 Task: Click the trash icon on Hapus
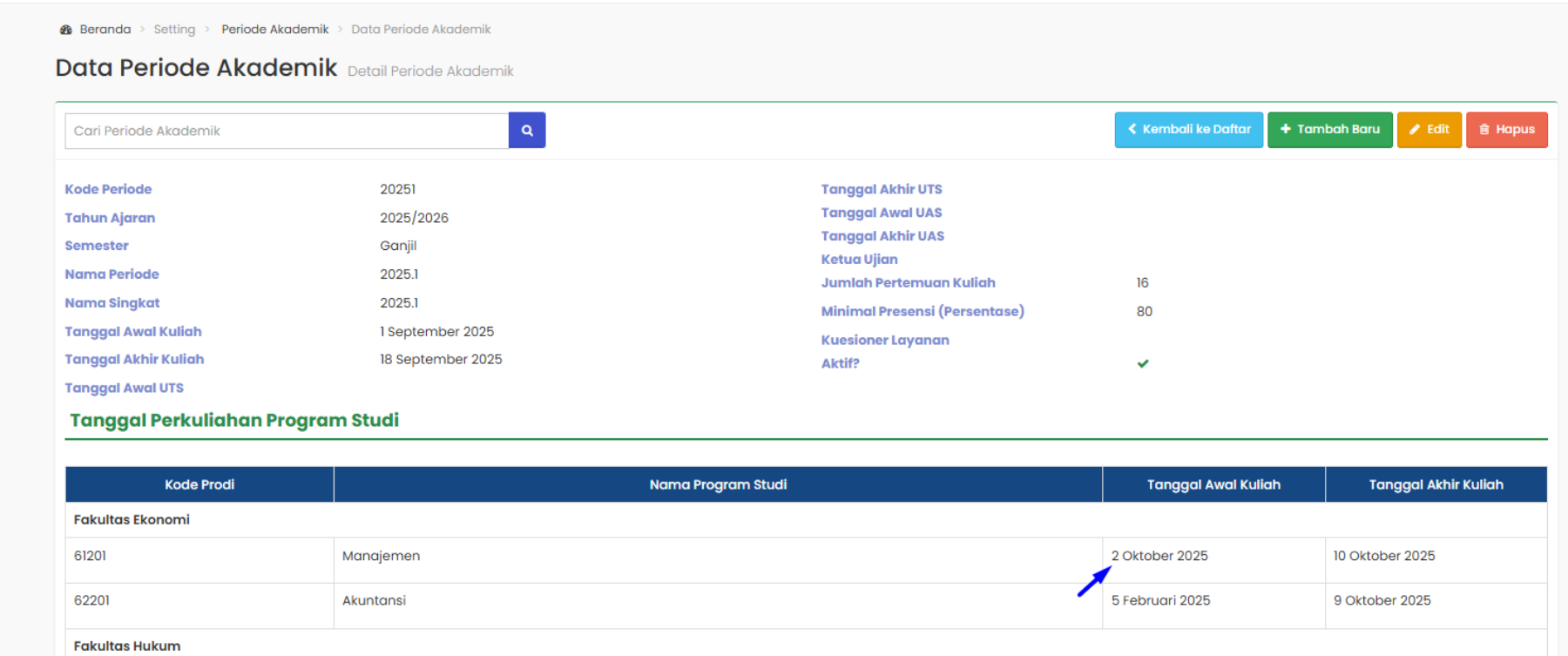1484,130
